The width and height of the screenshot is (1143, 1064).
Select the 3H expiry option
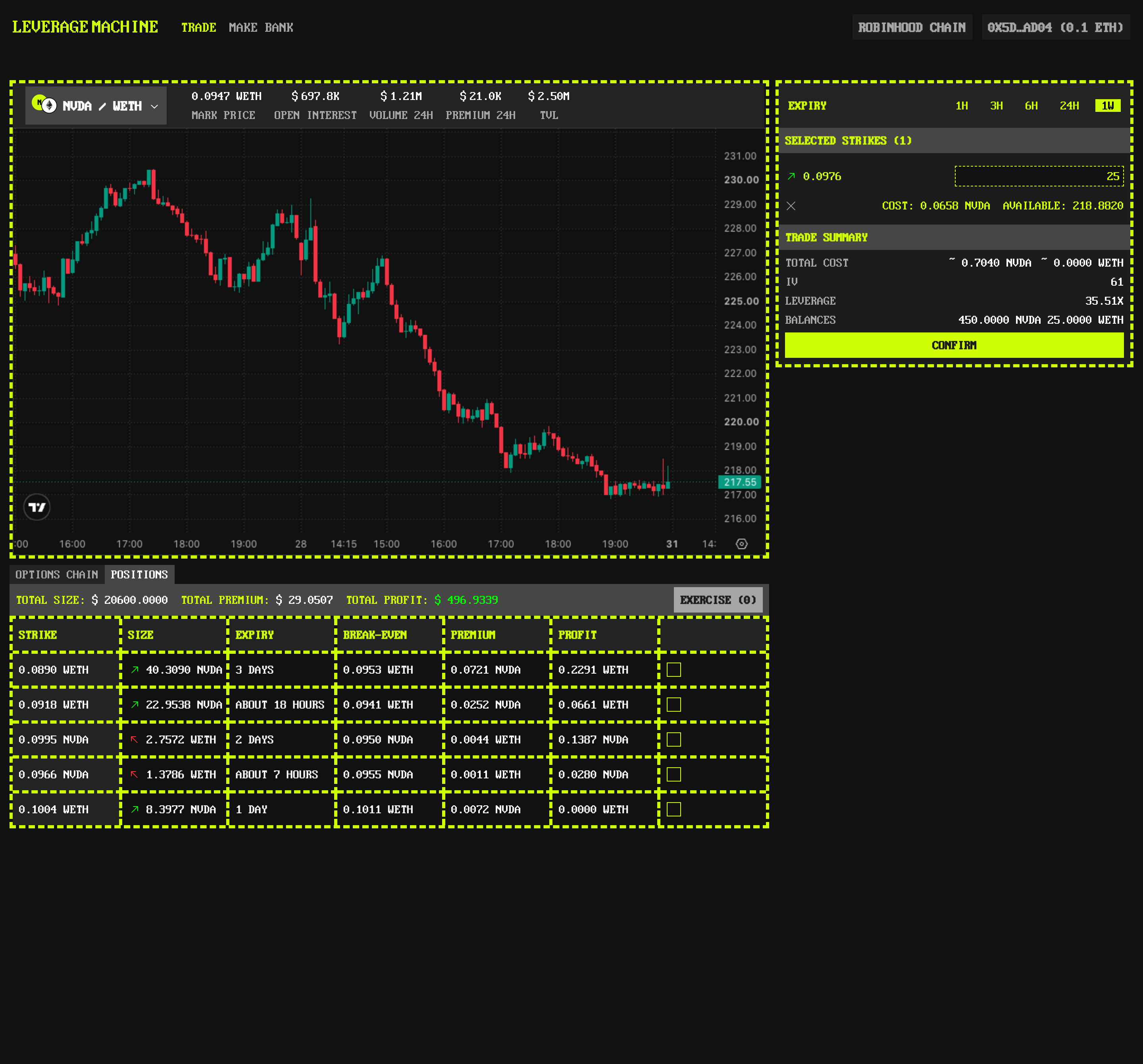(997, 106)
